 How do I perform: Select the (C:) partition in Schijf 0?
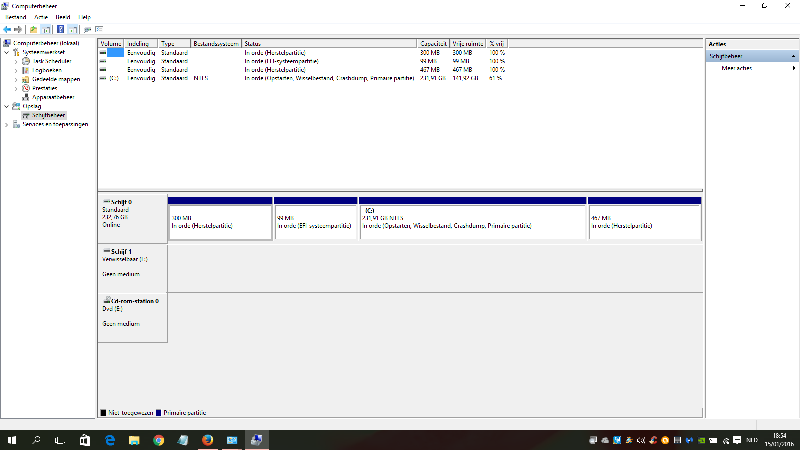coord(472,220)
